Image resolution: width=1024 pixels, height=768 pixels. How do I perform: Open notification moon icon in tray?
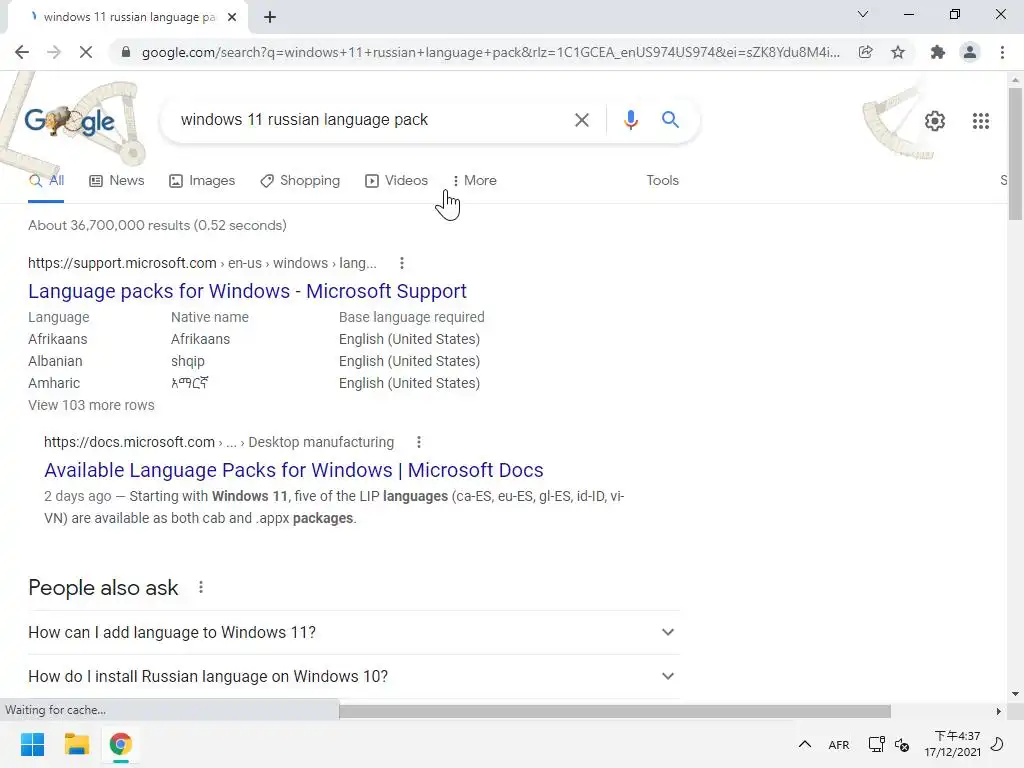(x=997, y=744)
